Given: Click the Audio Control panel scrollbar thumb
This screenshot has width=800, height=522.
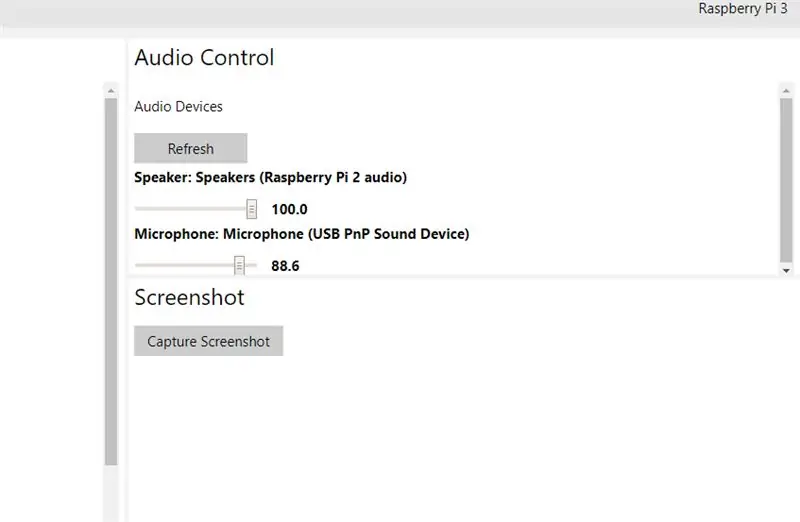Looking at the screenshot, I should (x=786, y=181).
